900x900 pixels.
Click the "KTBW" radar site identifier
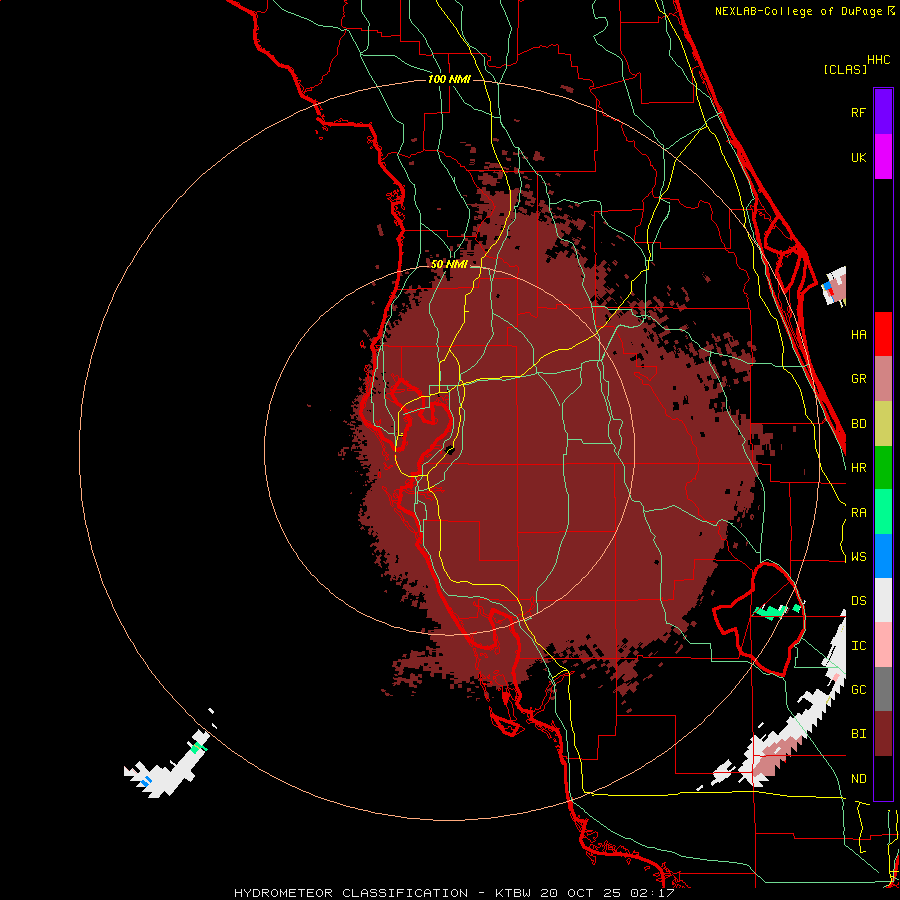(x=513, y=893)
